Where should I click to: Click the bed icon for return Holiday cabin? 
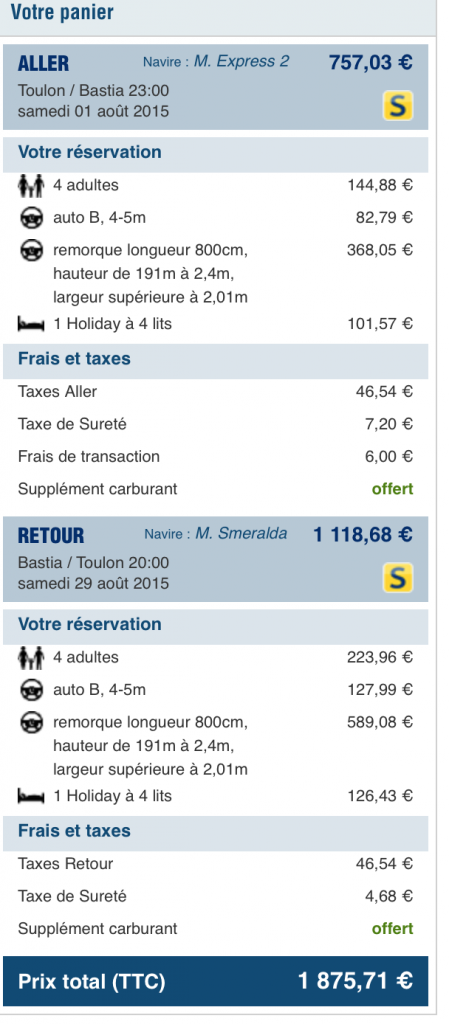pos(31,796)
